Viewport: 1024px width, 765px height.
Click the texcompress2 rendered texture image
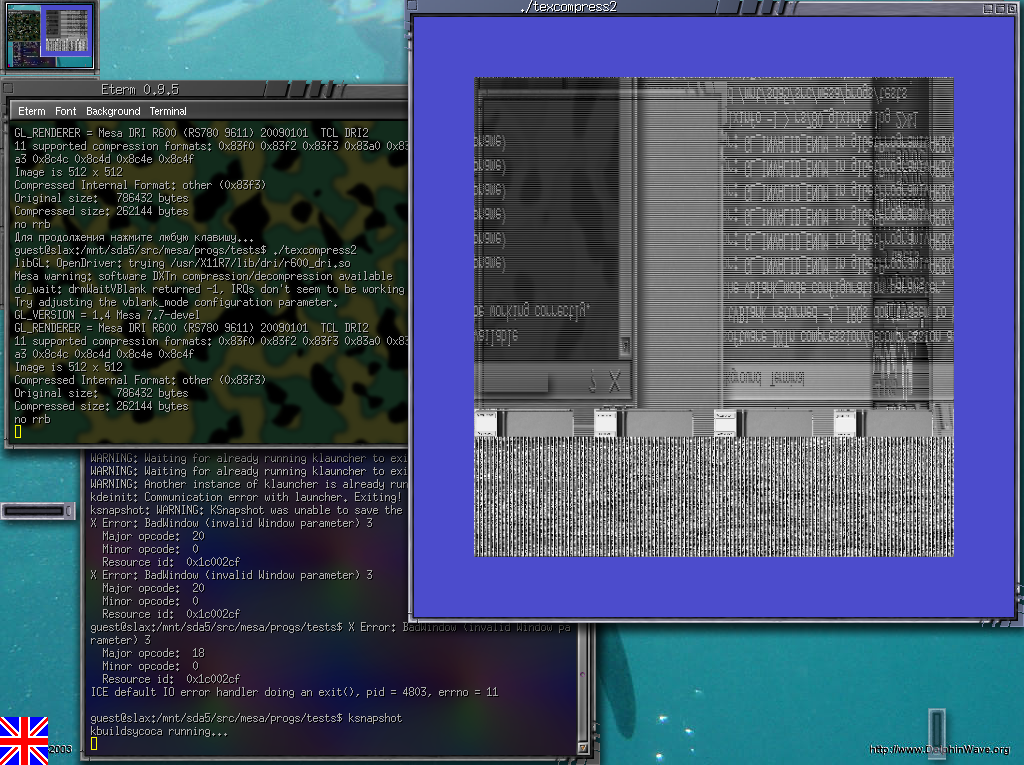point(713,317)
